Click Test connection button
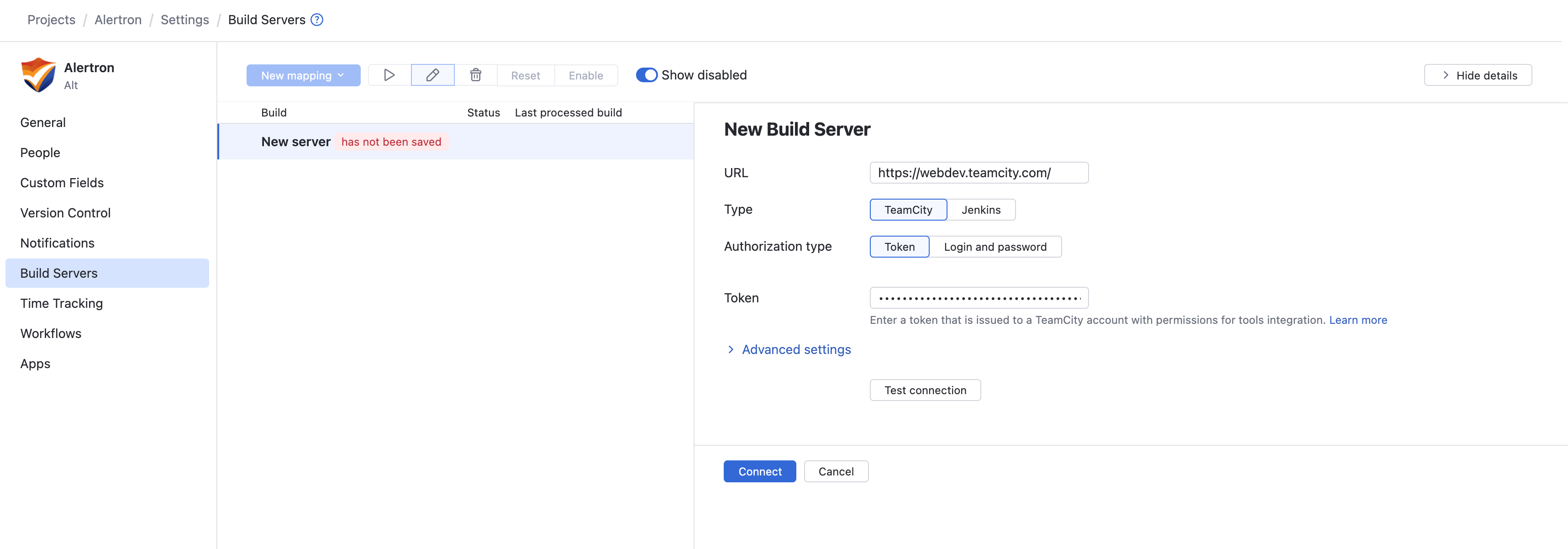Viewport: 1568px width, 549px height. [925, 390]
